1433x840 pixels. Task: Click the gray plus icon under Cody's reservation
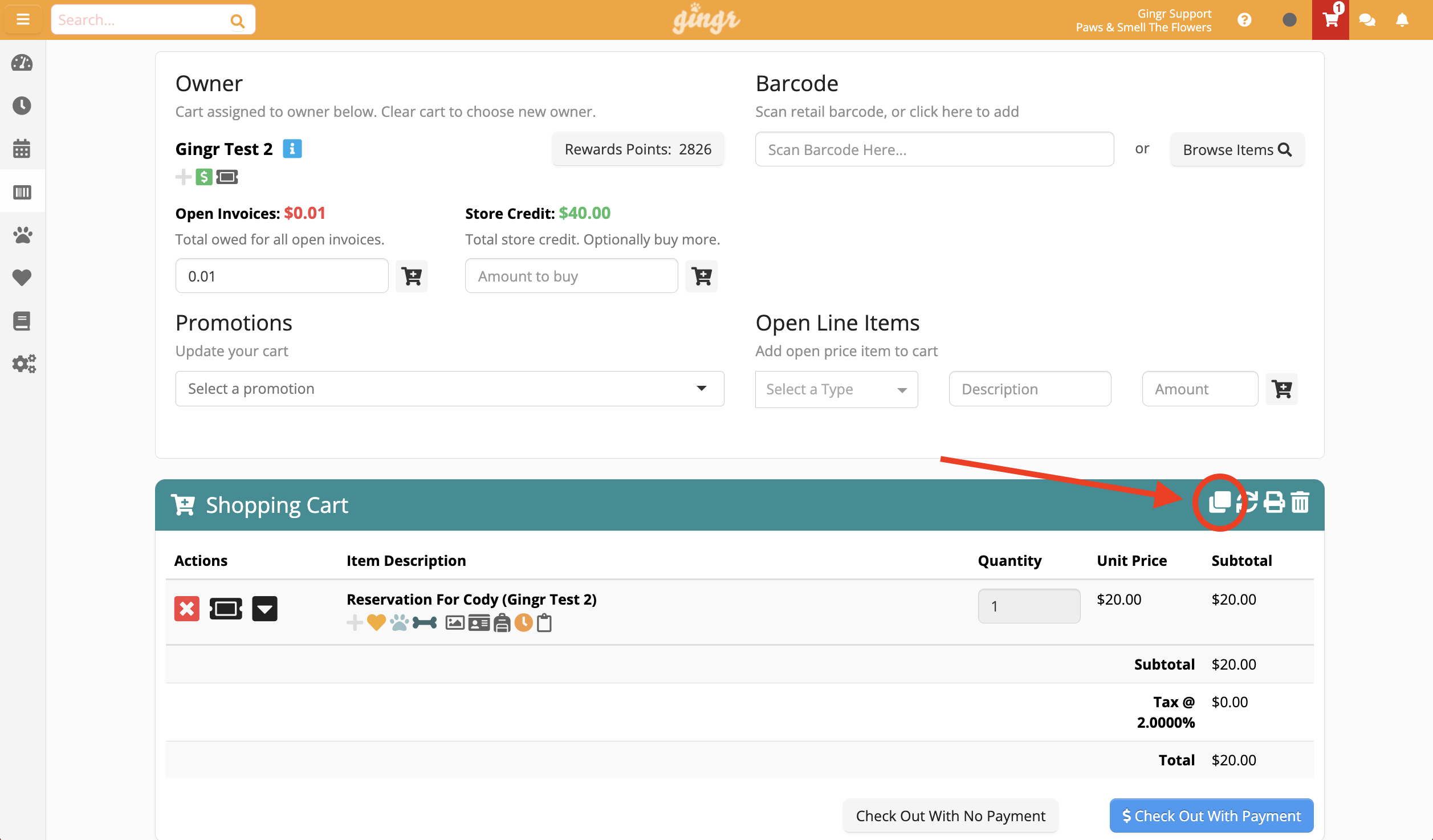coord(355,622)
